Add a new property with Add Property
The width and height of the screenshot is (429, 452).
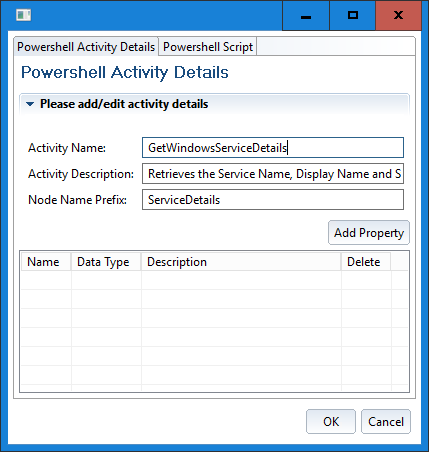(x=369, y=233)
